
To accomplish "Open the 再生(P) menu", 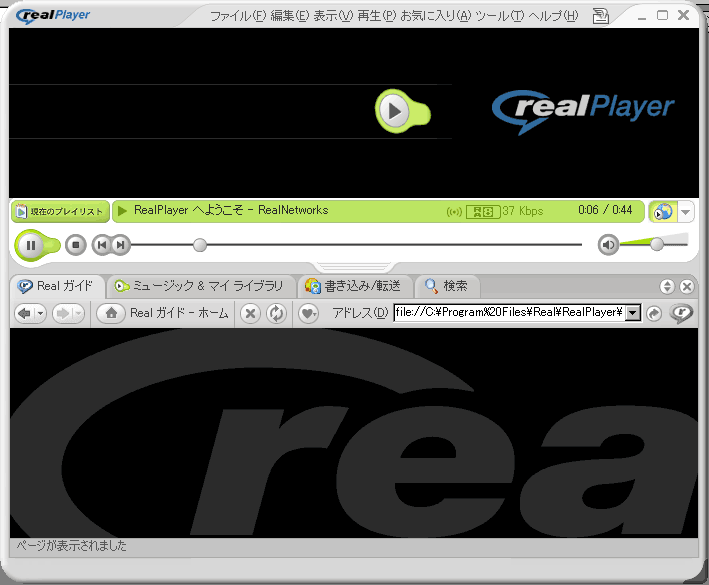I will 377,16.
